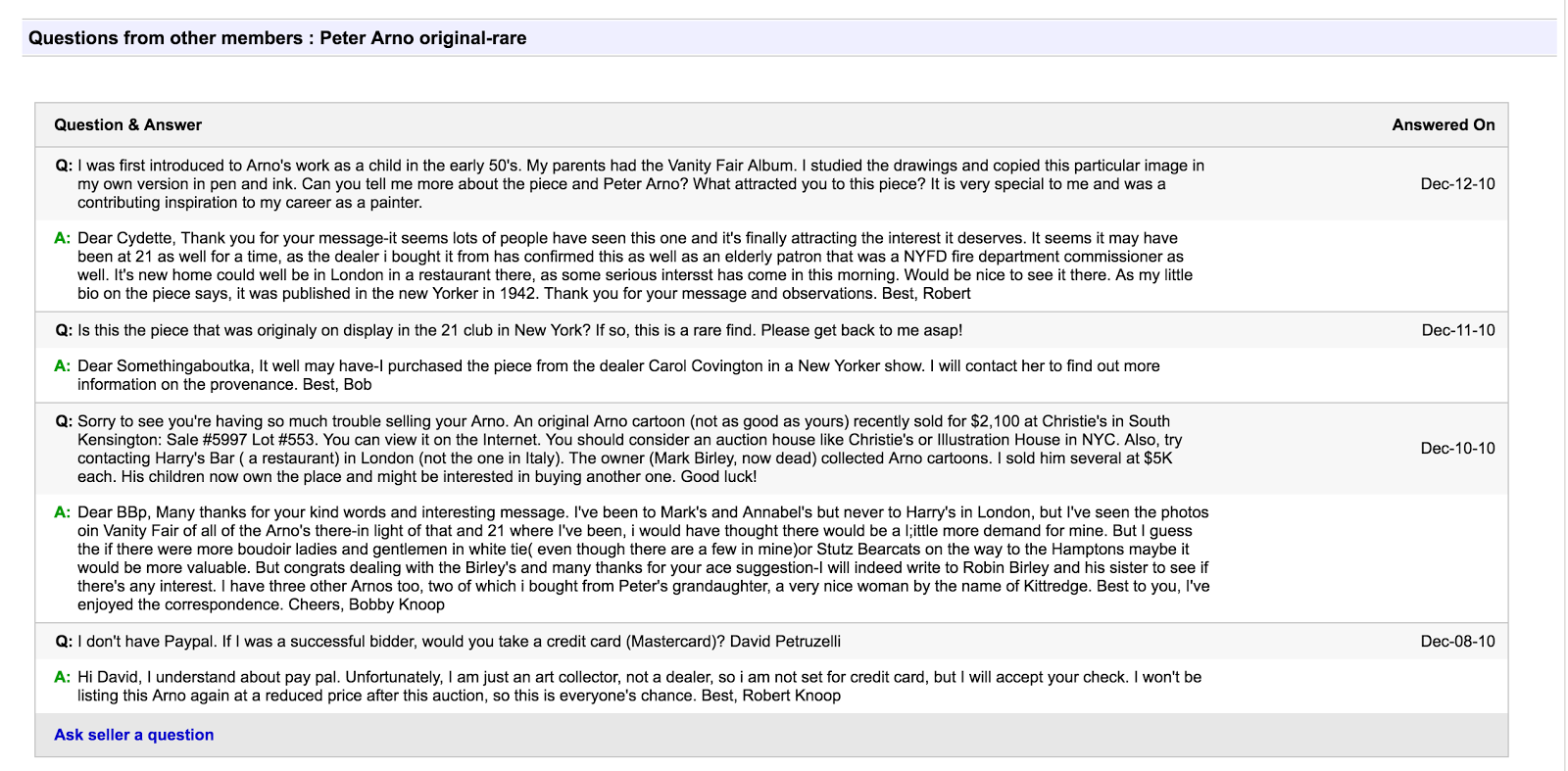Click the answer addressed to Dear Cydette
1568x771 pixels.
click(x=635, y=265)
